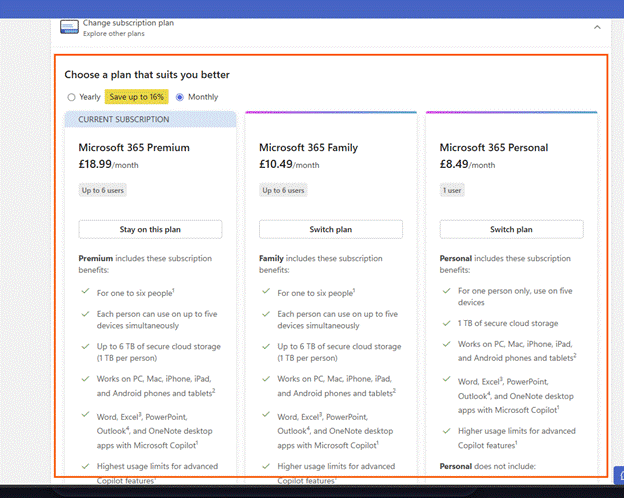Screen dimensions: 624x498
Task: Click Up to 6 users tag under Family
Action: pyautogui.click(x=283, y=190)
